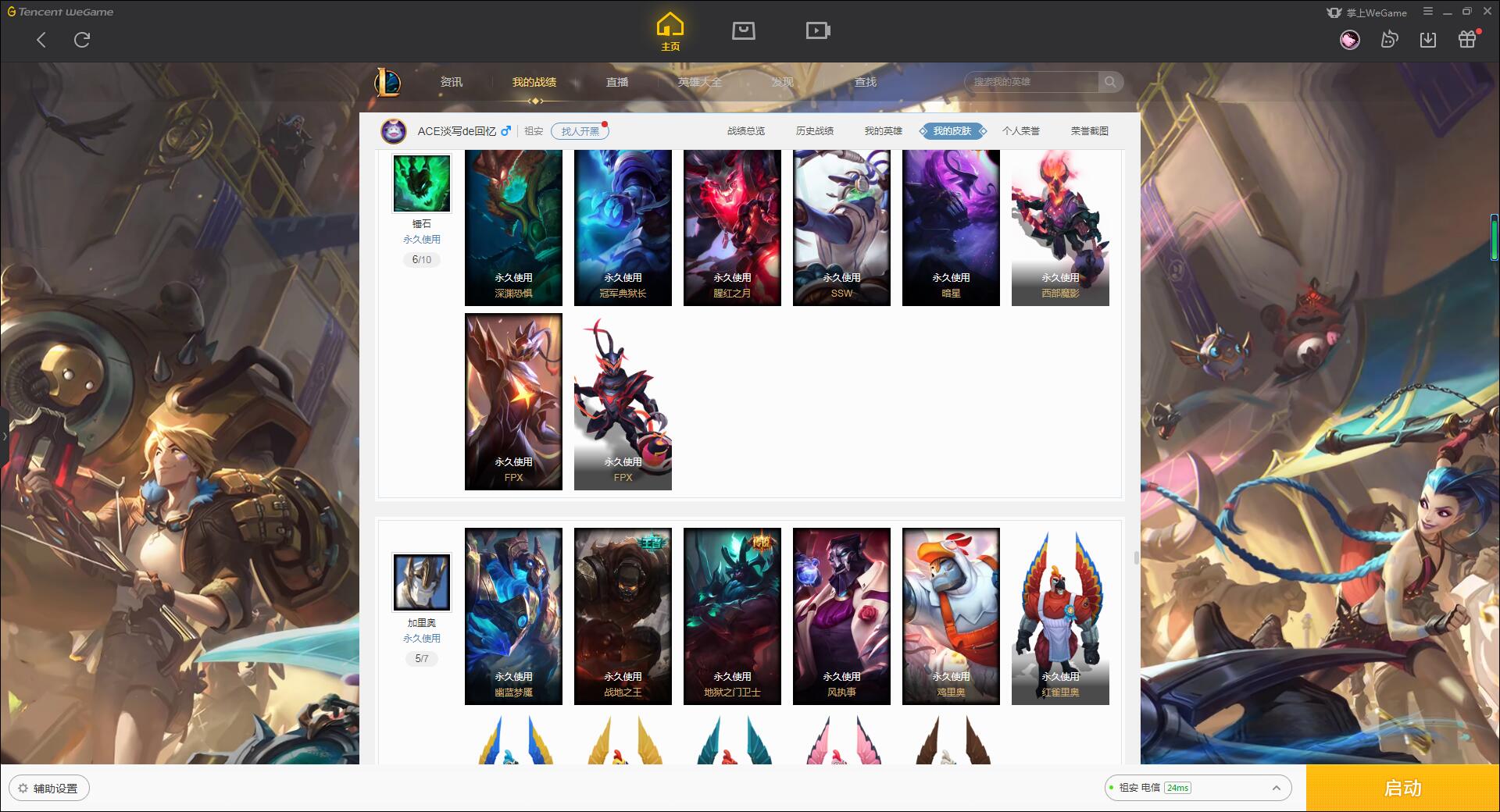This screenshot has width=1500, height=812.
Task: Click the 加里奥 champion portrait
Action: (422, 582)
